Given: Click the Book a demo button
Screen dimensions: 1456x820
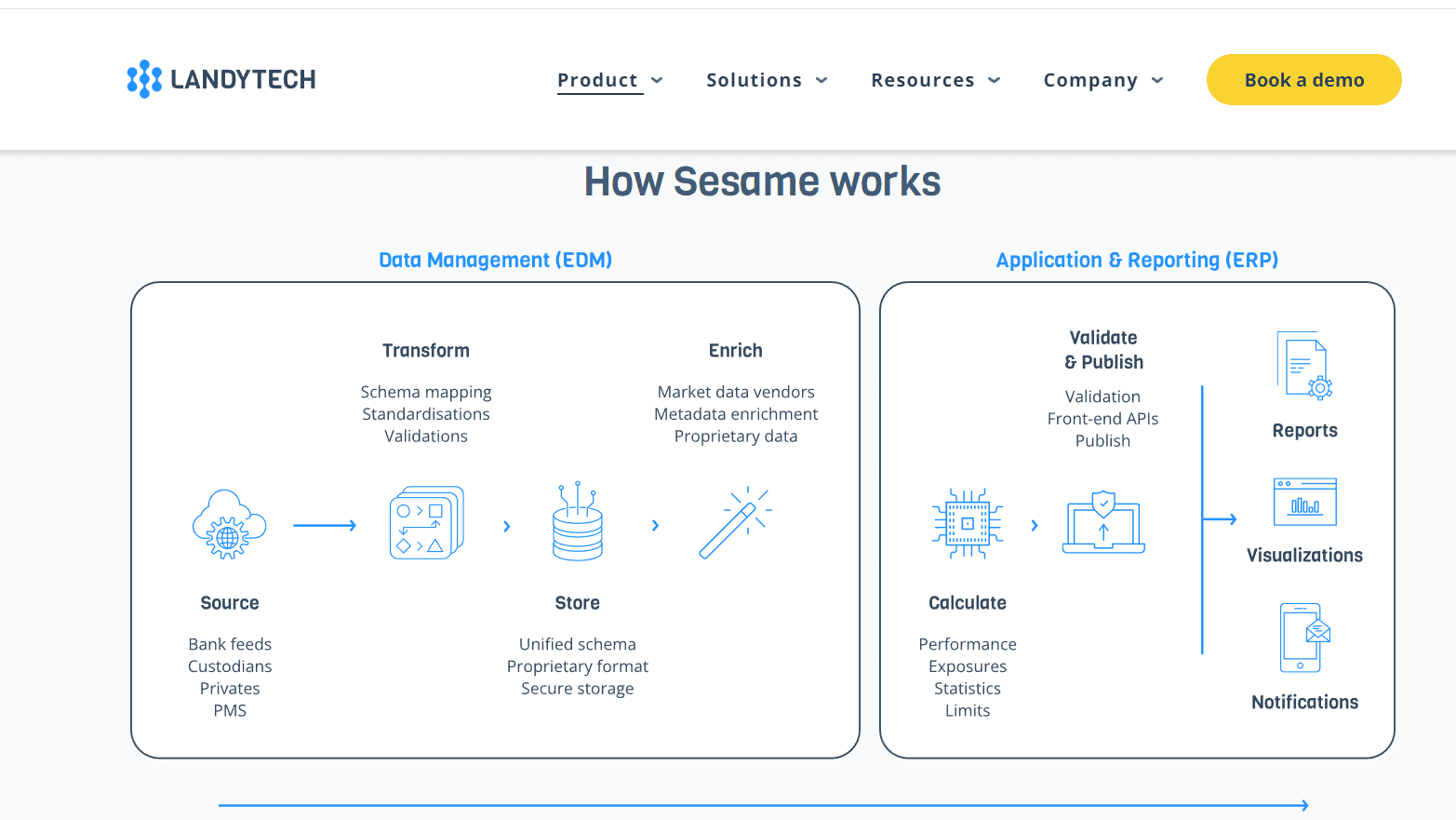Looking at the screenshot, I should [1304, 80].
